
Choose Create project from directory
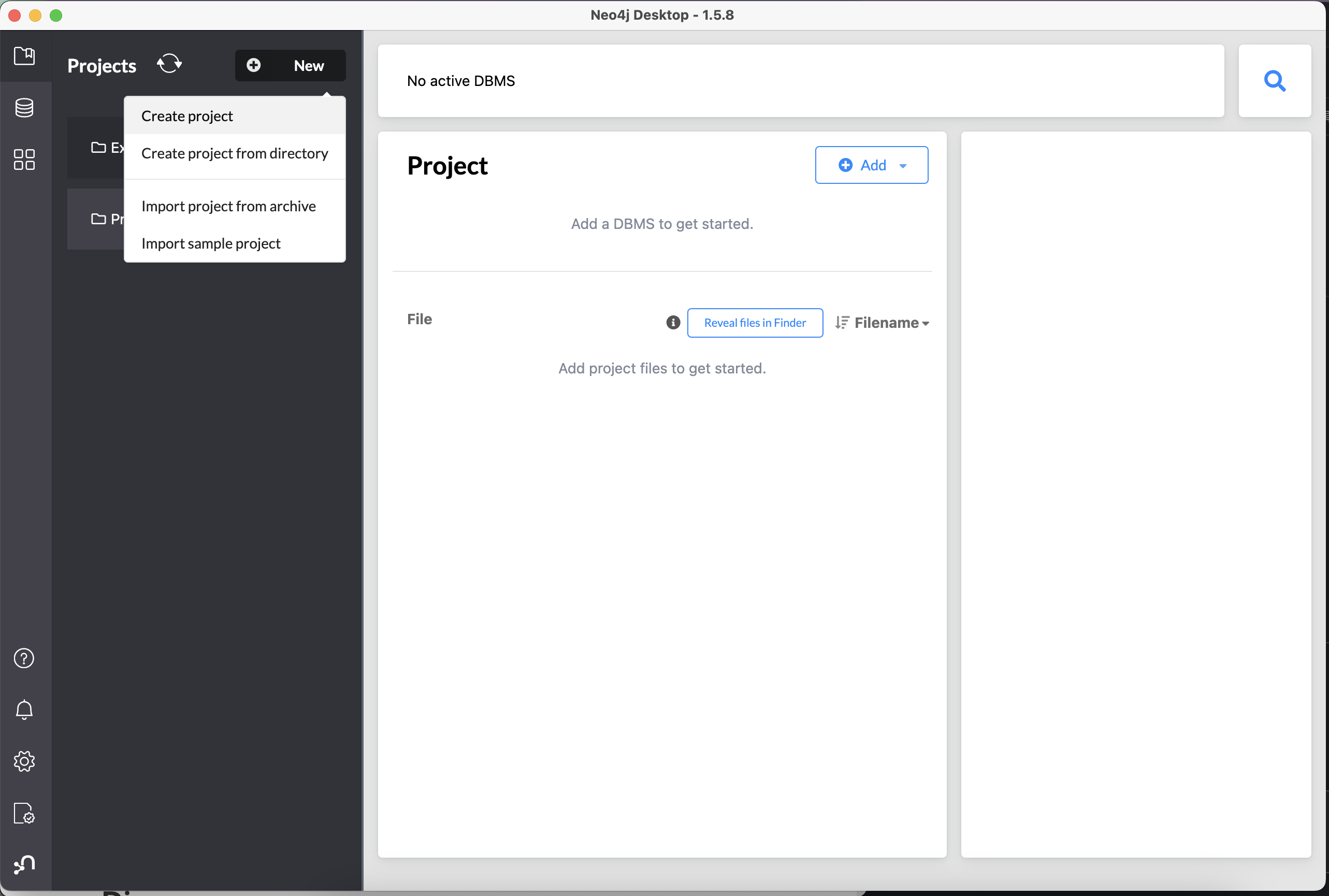coord(234,154)
